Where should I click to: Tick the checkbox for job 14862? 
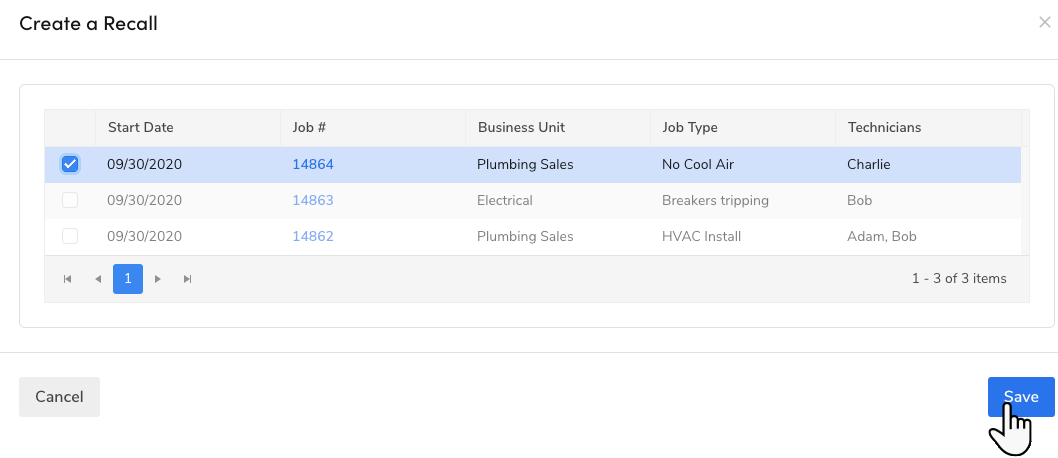(x=70, y=236)
